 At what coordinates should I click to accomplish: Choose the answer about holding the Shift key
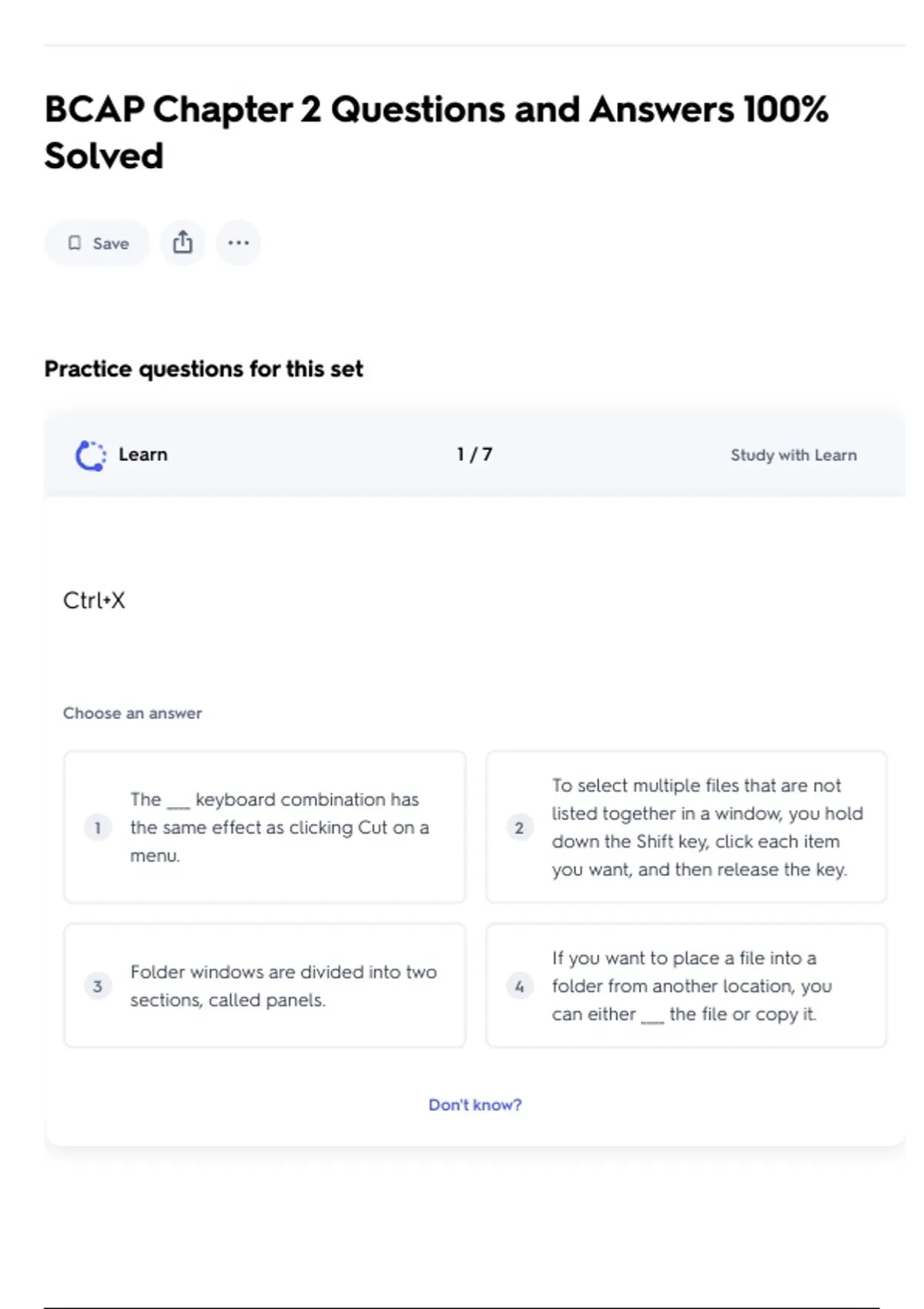click(707, 827)
